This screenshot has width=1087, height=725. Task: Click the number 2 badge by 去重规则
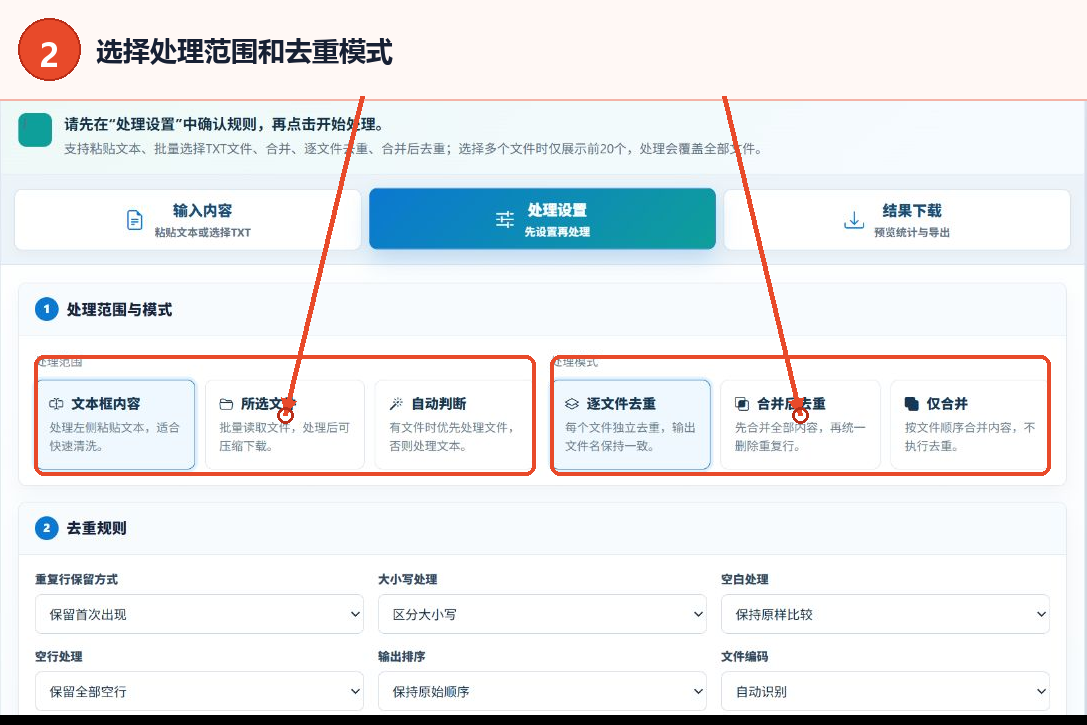[x=46, y=528]
